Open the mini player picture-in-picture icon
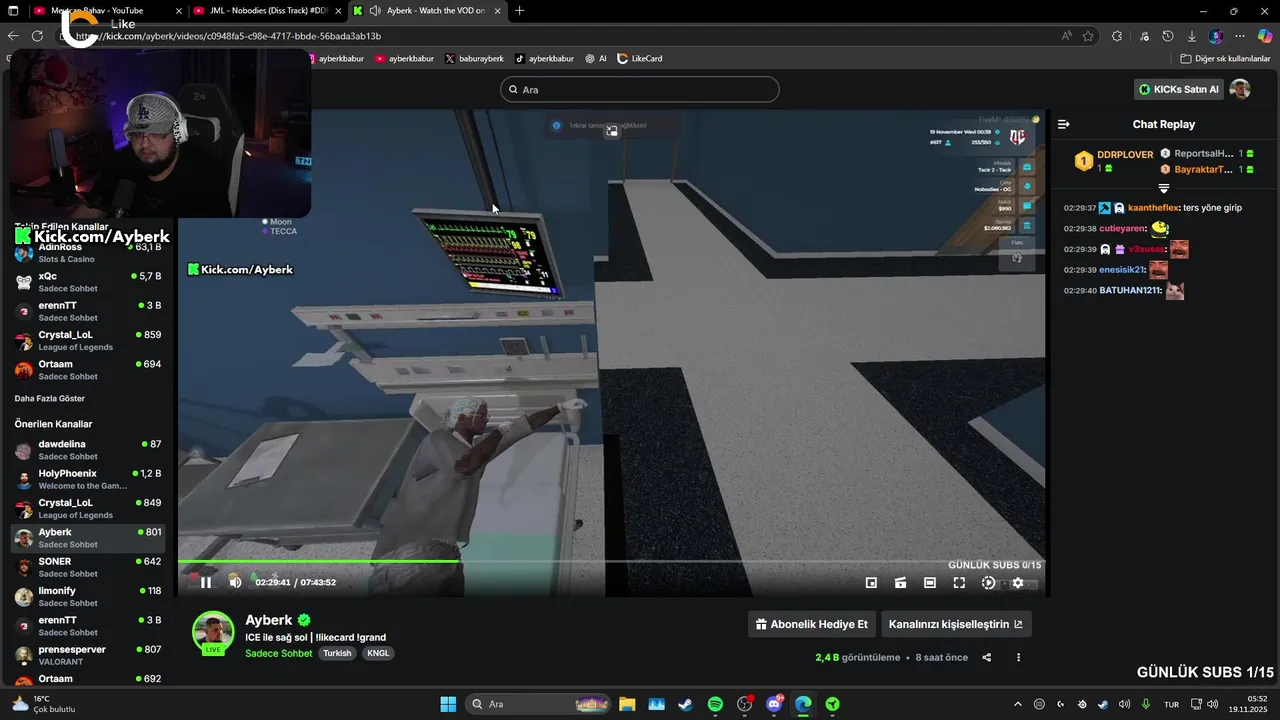The width and height of the screenshot is (1280, 720). pos(871,583)
